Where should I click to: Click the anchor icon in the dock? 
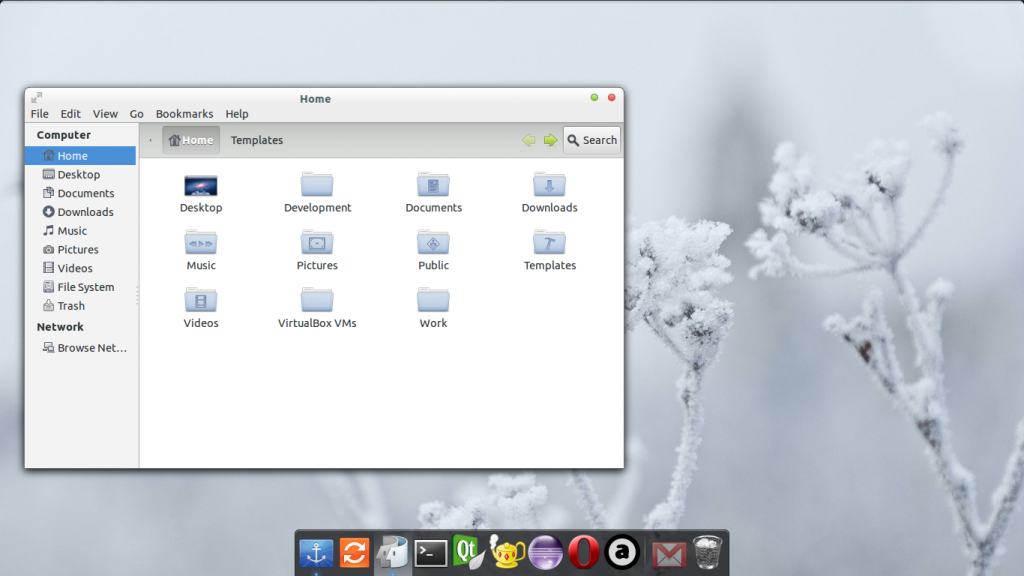coord(316,552)
